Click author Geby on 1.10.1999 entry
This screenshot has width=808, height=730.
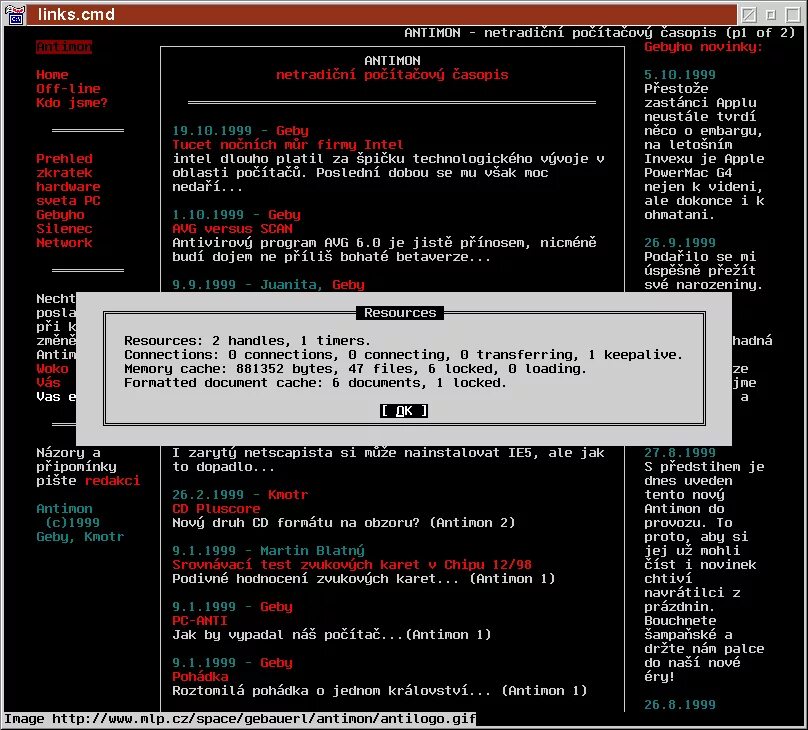[x=284, y=215]
